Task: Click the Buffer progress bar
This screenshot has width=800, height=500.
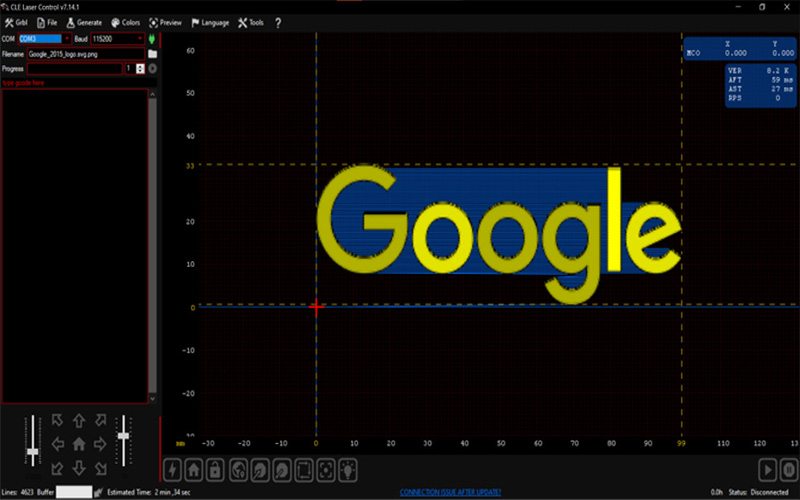Action: pyautogui.click(x=74, y=492)
